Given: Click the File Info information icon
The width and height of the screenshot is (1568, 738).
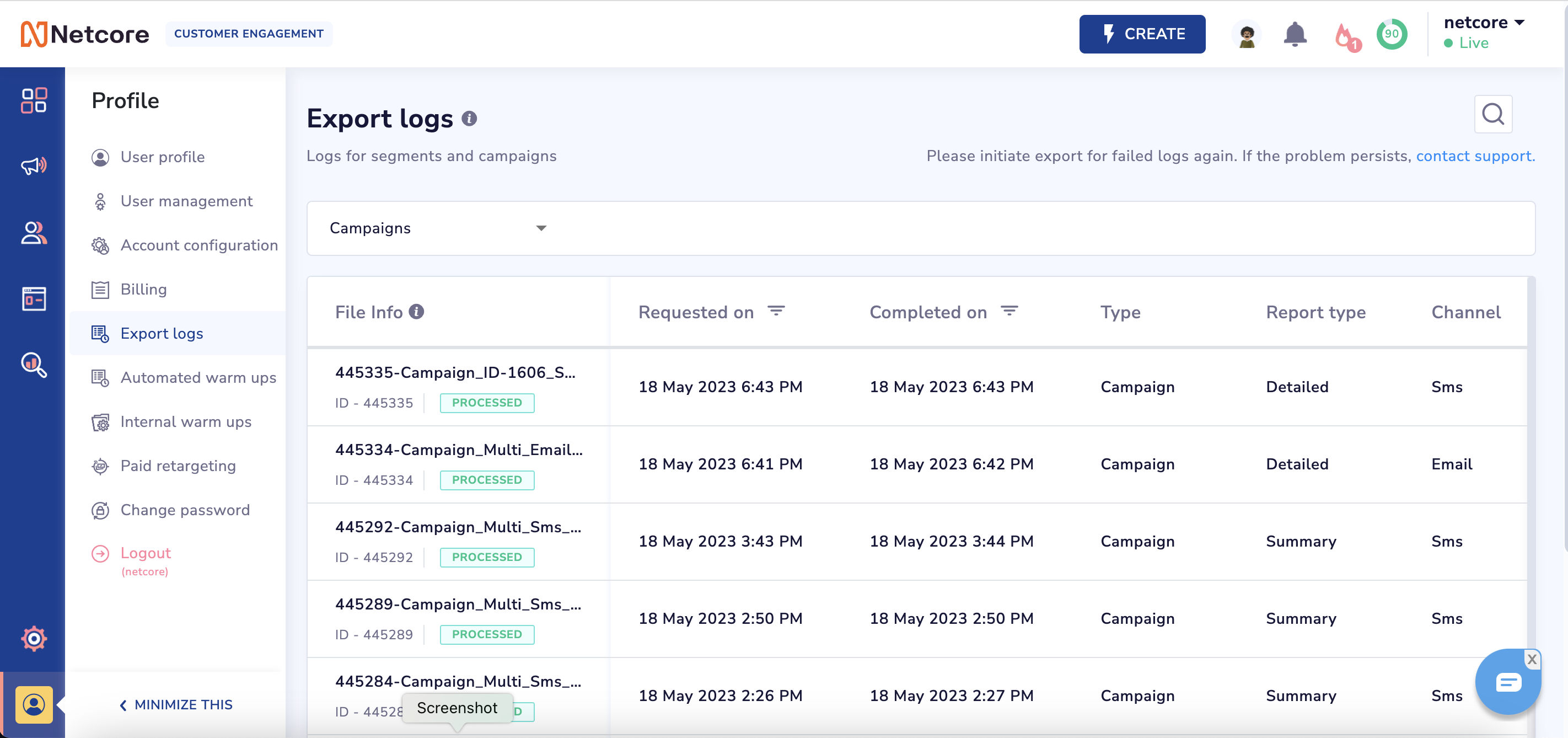Looking at the screenshot, I should pos(416,312).
